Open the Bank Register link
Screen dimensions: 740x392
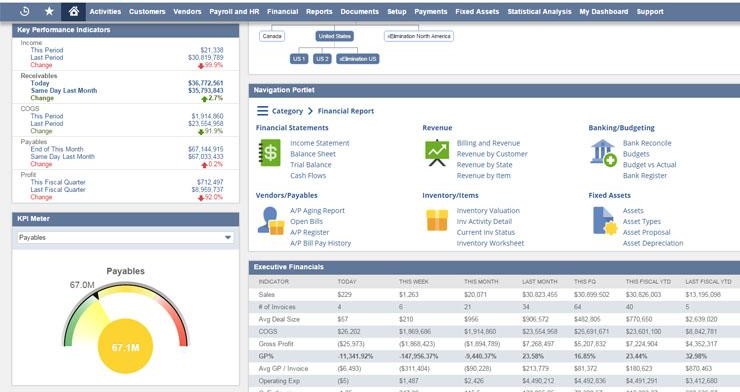(x=645, y=175)
